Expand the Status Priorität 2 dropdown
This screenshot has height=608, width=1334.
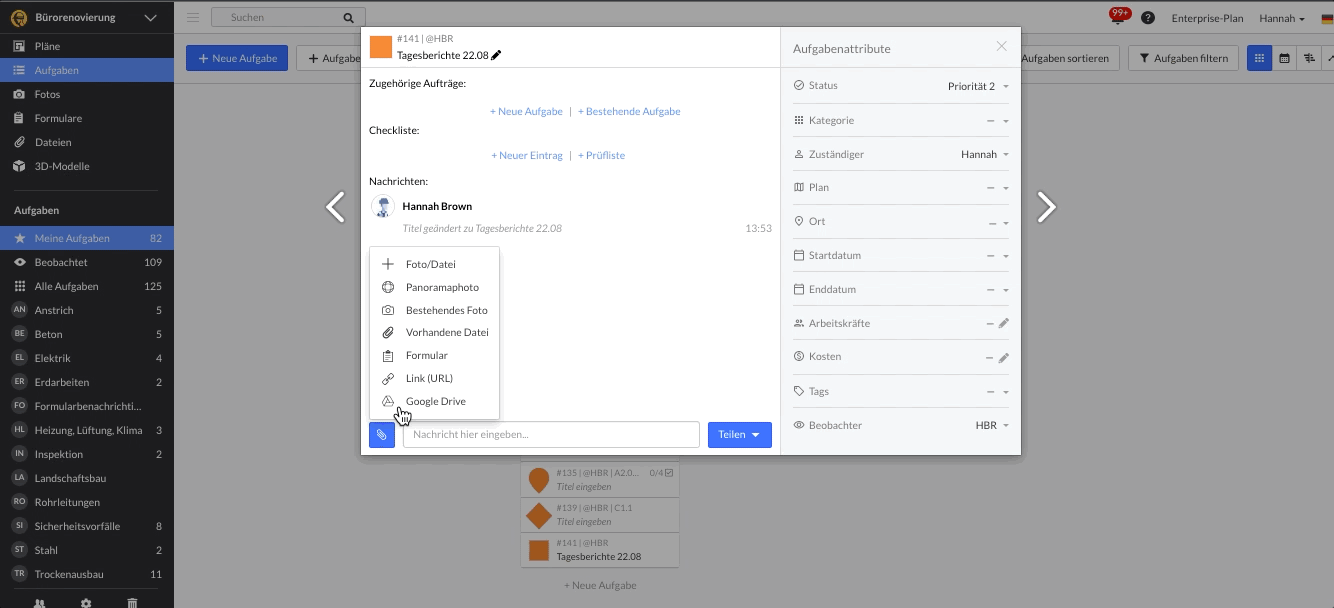(978, 86)
